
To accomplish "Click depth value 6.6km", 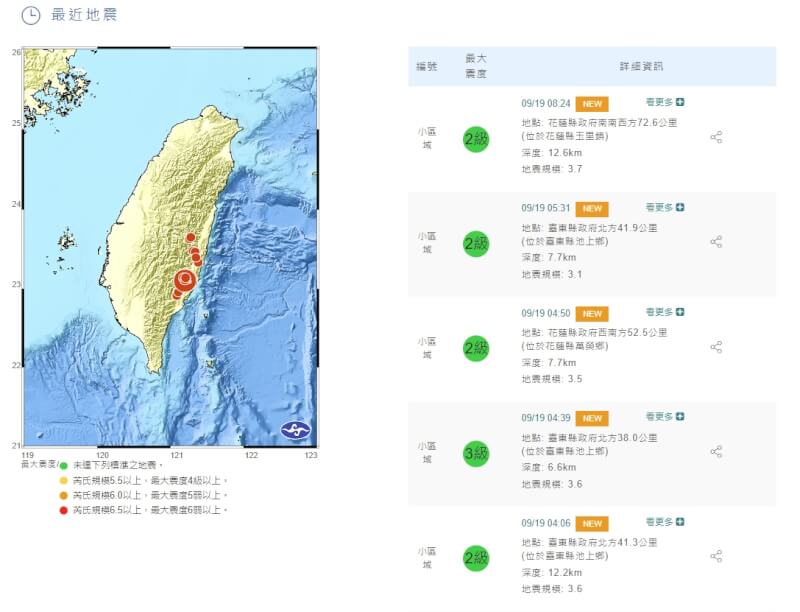I will coord(562,467).
